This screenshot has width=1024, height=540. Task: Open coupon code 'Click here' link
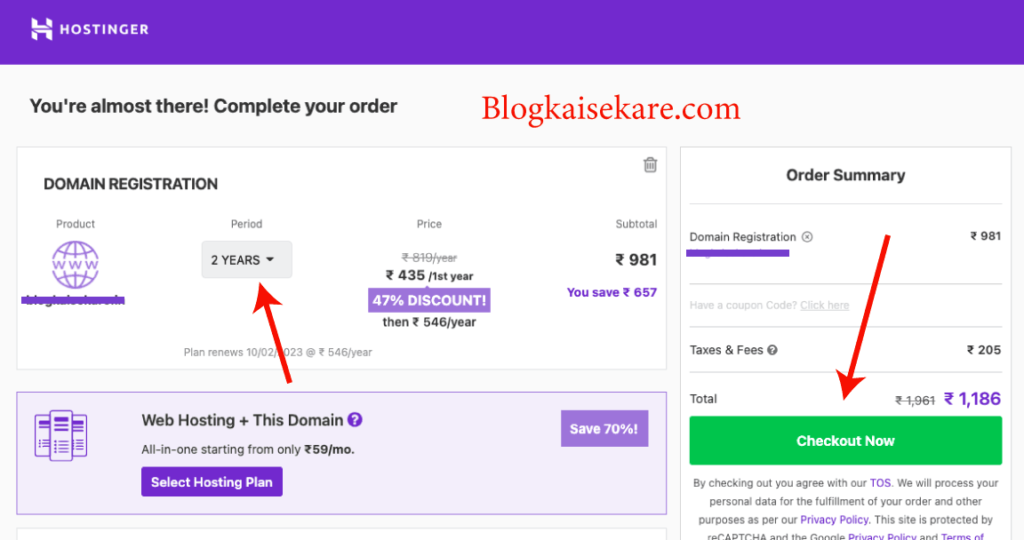824,305
